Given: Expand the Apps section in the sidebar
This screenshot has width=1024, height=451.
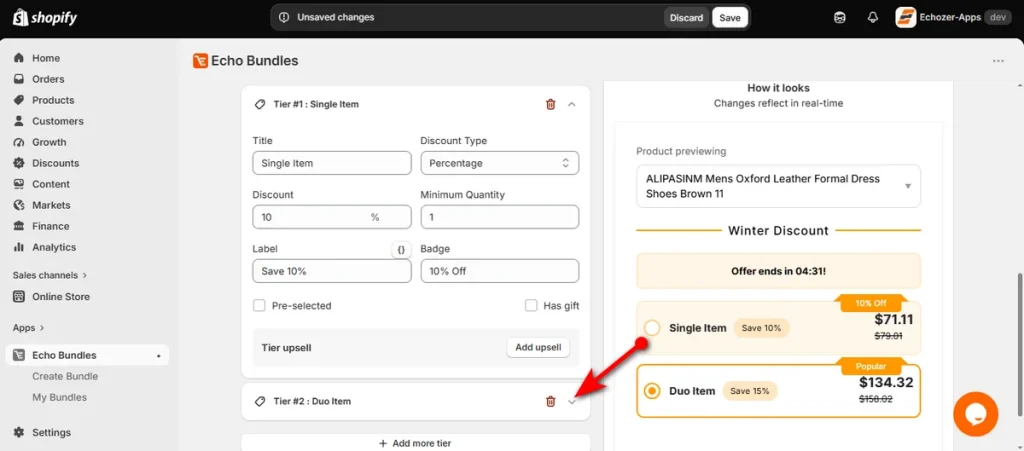Looking at the screenshot, I should (29, 328).
